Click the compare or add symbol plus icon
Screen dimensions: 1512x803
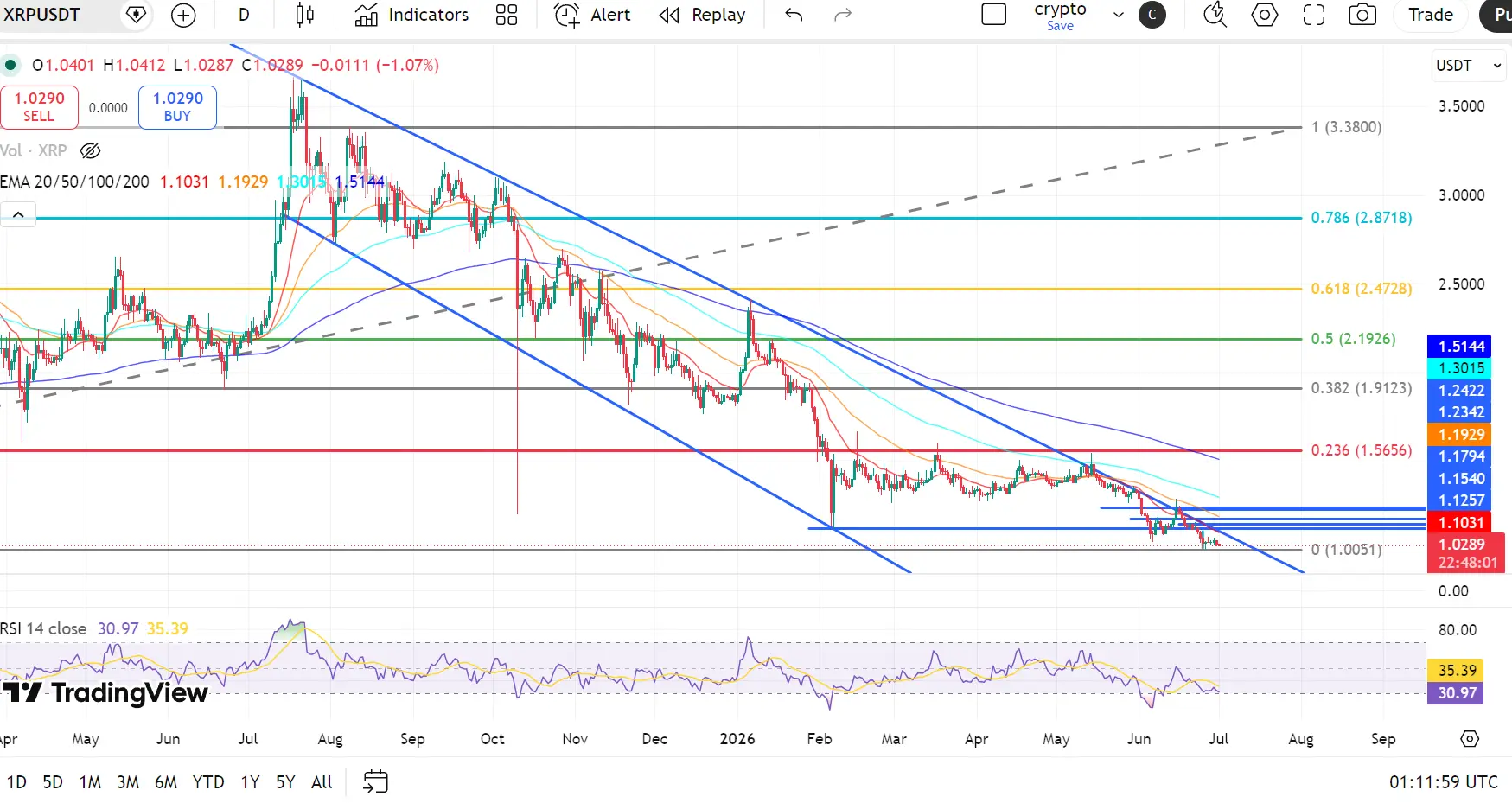point(183,15)
